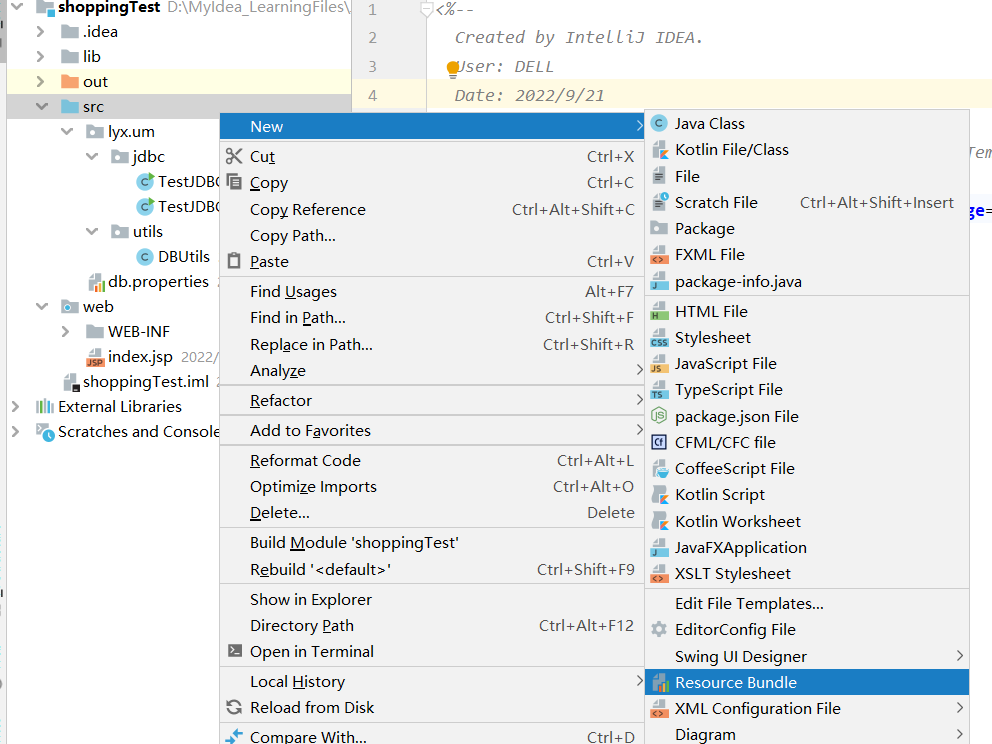Select Replace in Path...
This screenshot has width=992, height=744.
click(432, 344)
